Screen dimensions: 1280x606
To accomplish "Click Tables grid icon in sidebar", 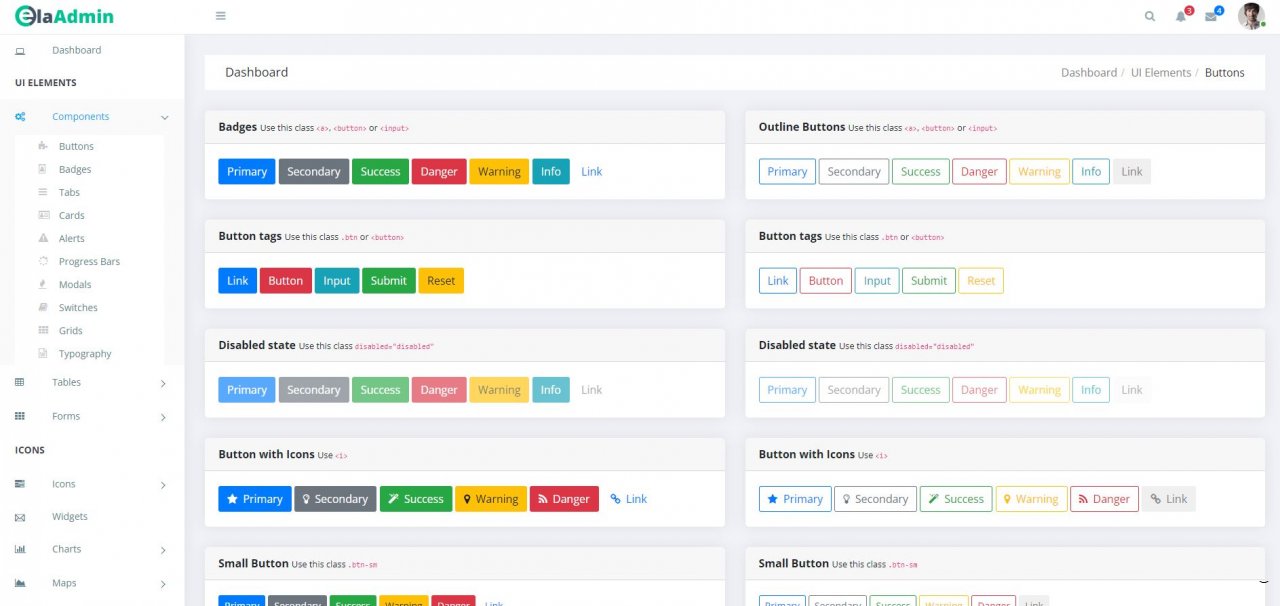I will (20, 382).
